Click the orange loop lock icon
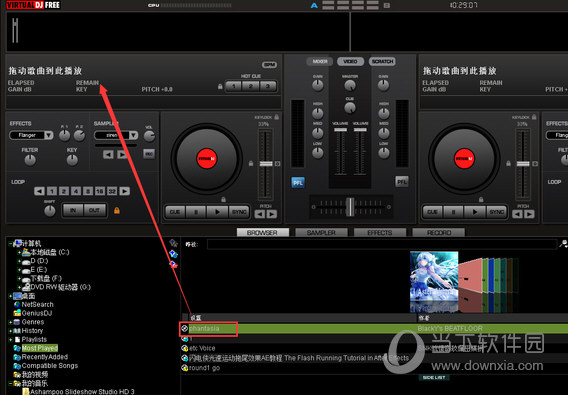 tap(117, 210)
